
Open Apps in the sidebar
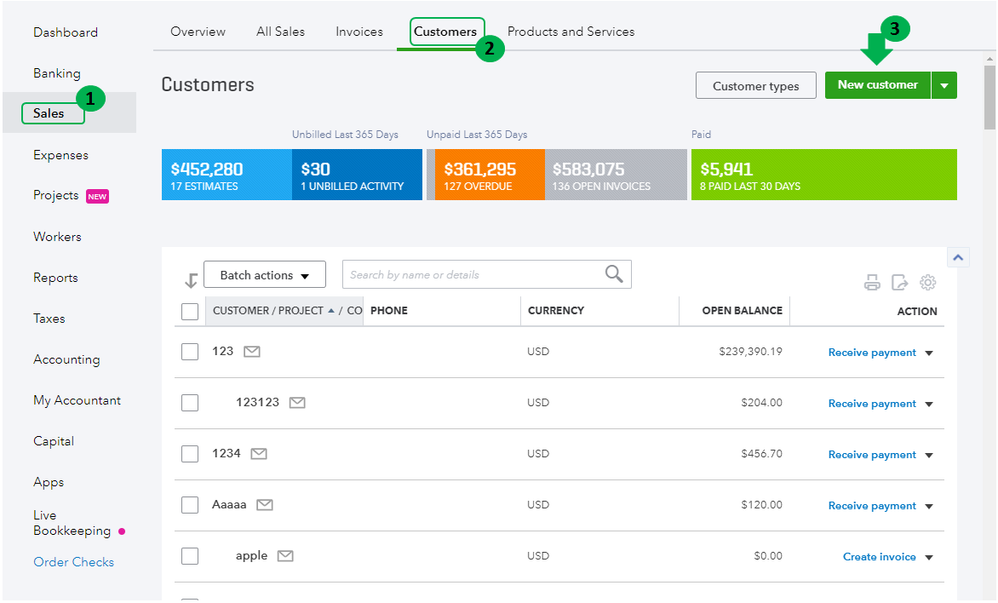tap(48, 482)
